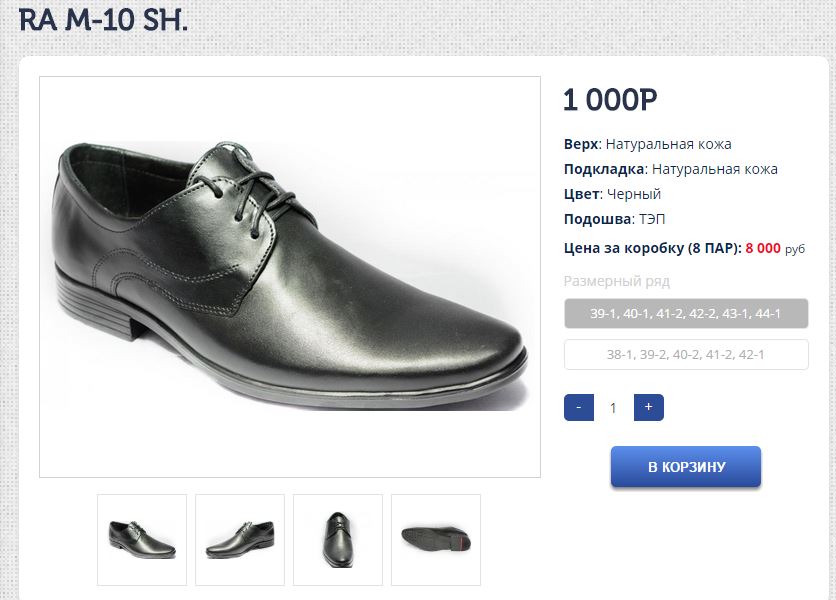This screenshot has height=600, width=836.
Task: Click the 1 000Р price text
Action: 610,100
